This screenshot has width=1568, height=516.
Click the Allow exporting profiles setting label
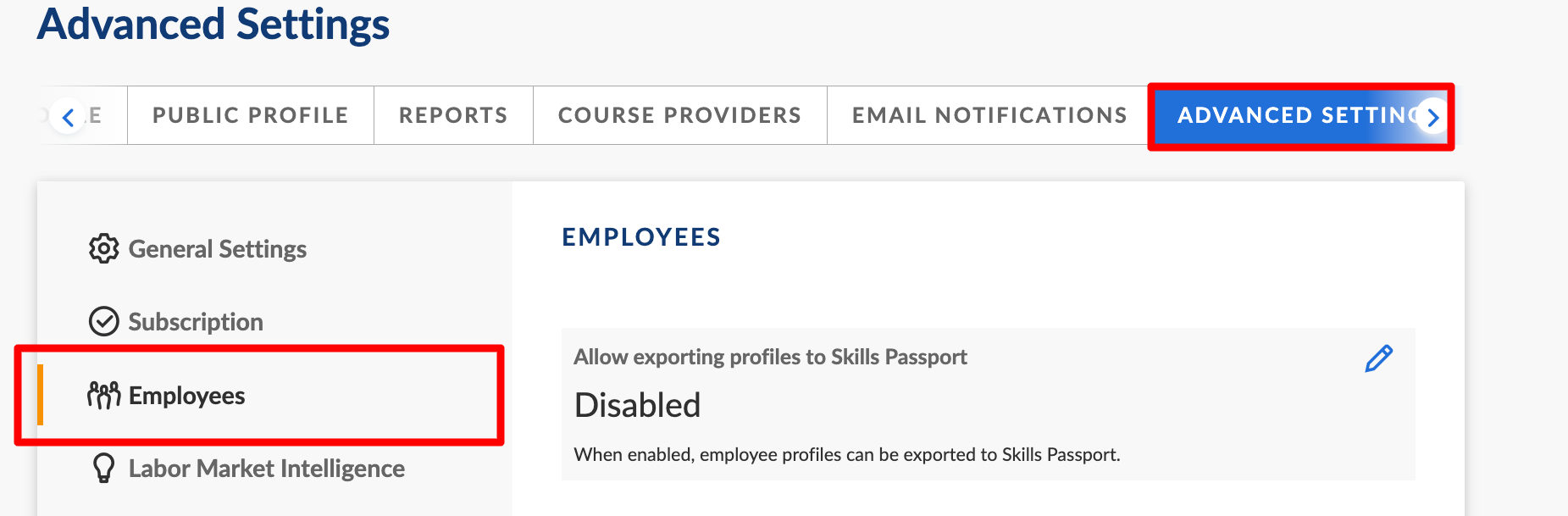coord(770,357)
